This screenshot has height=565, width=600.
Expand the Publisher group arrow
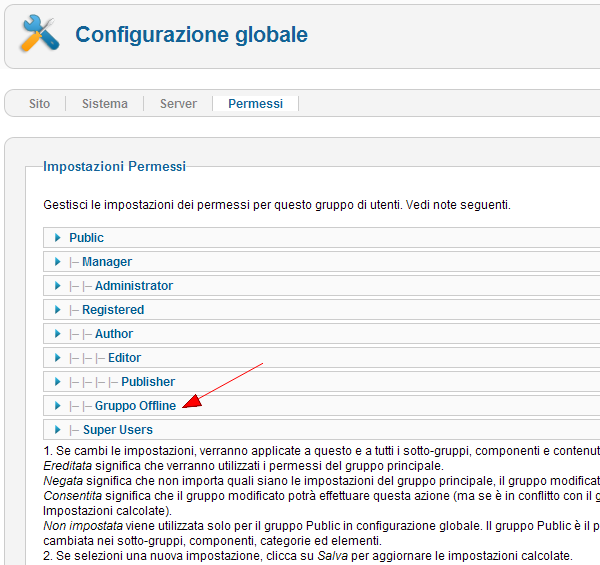click(x=58, y=382)
